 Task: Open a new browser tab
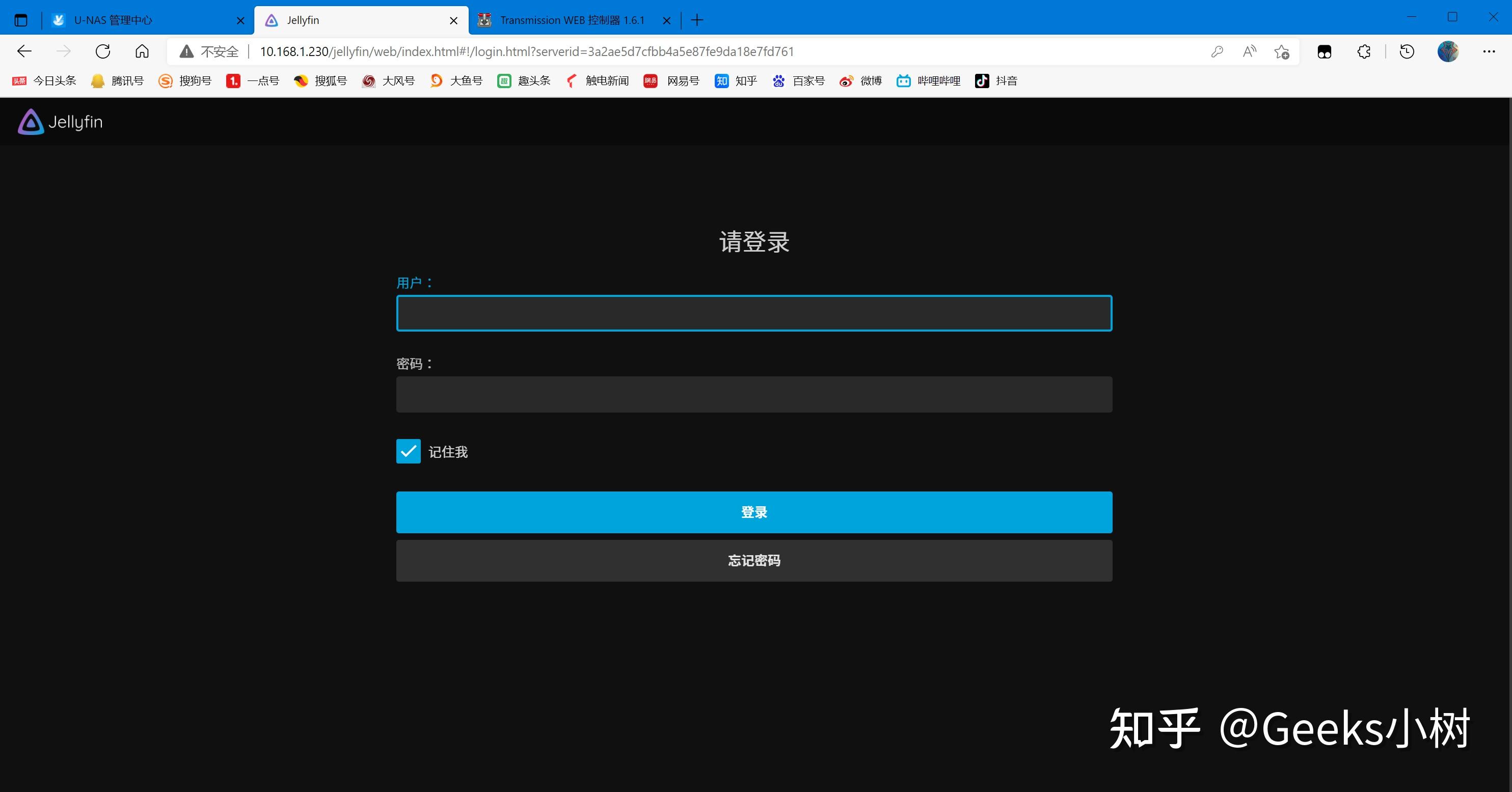[x=697, y=20]
